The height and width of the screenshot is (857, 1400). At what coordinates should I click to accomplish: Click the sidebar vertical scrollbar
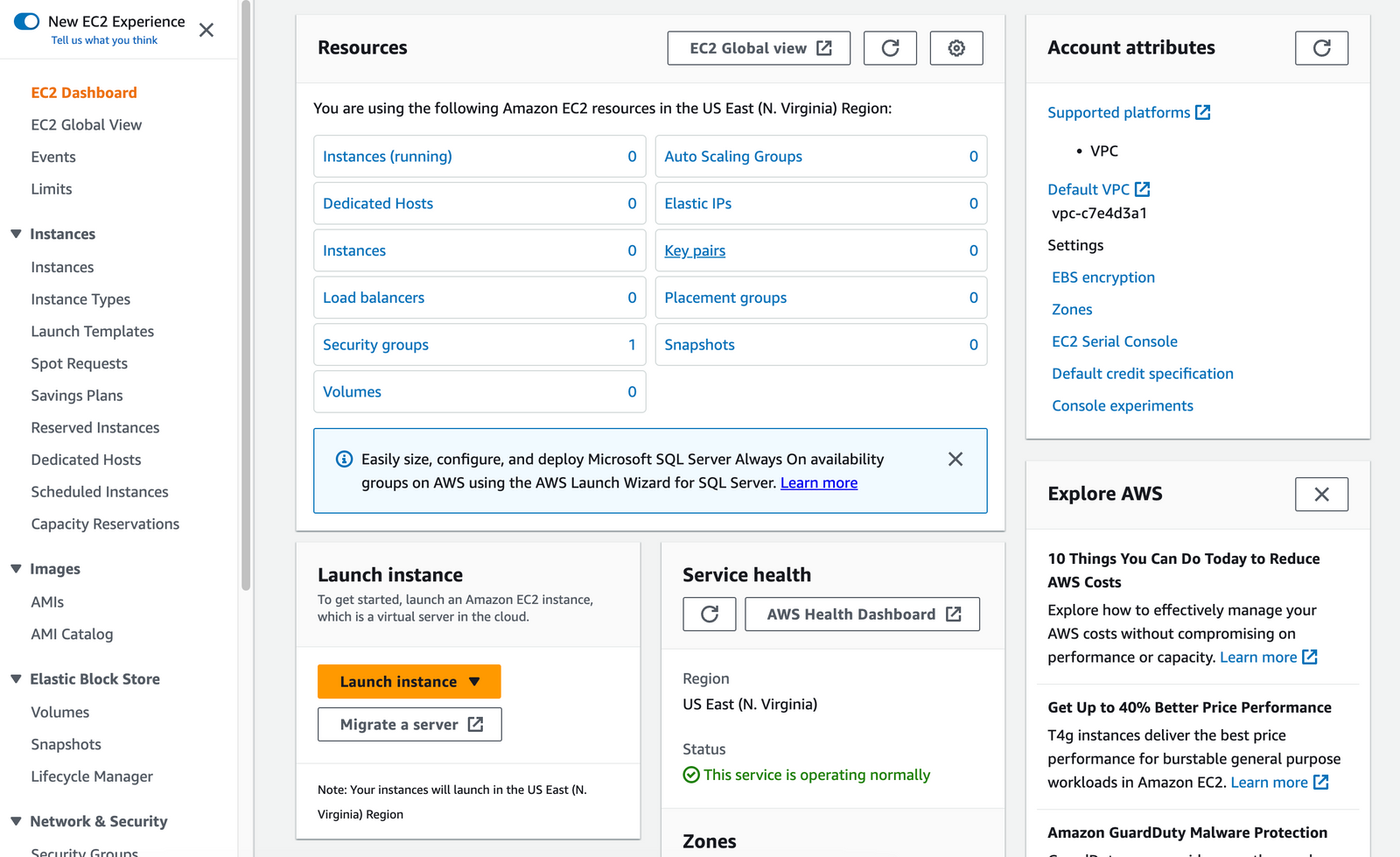point(246,298)
